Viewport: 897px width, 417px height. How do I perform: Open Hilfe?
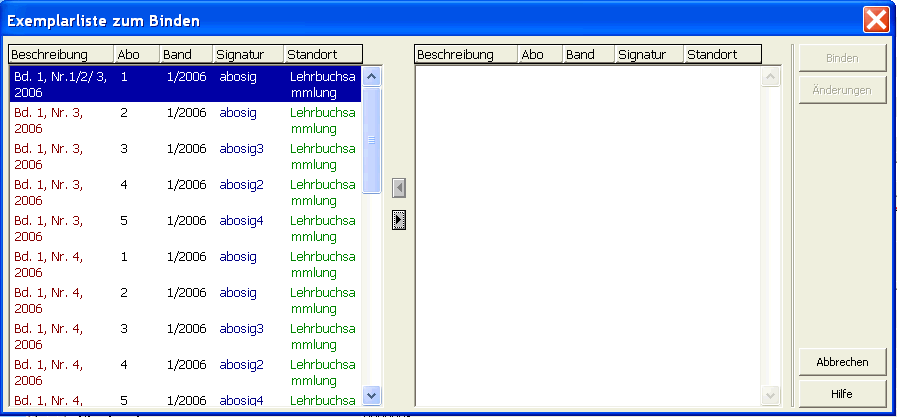point(842,394)
